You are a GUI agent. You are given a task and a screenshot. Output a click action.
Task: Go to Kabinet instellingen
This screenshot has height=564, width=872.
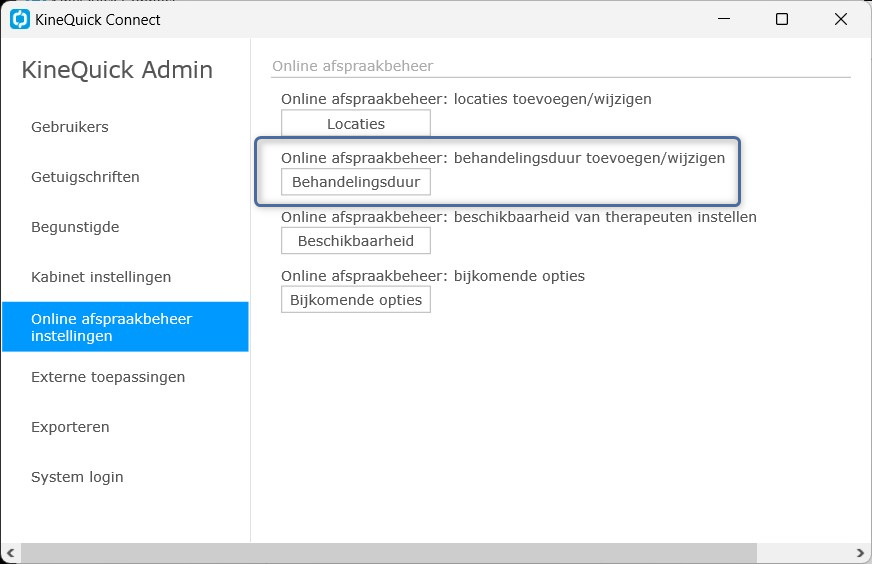[101, 277]
